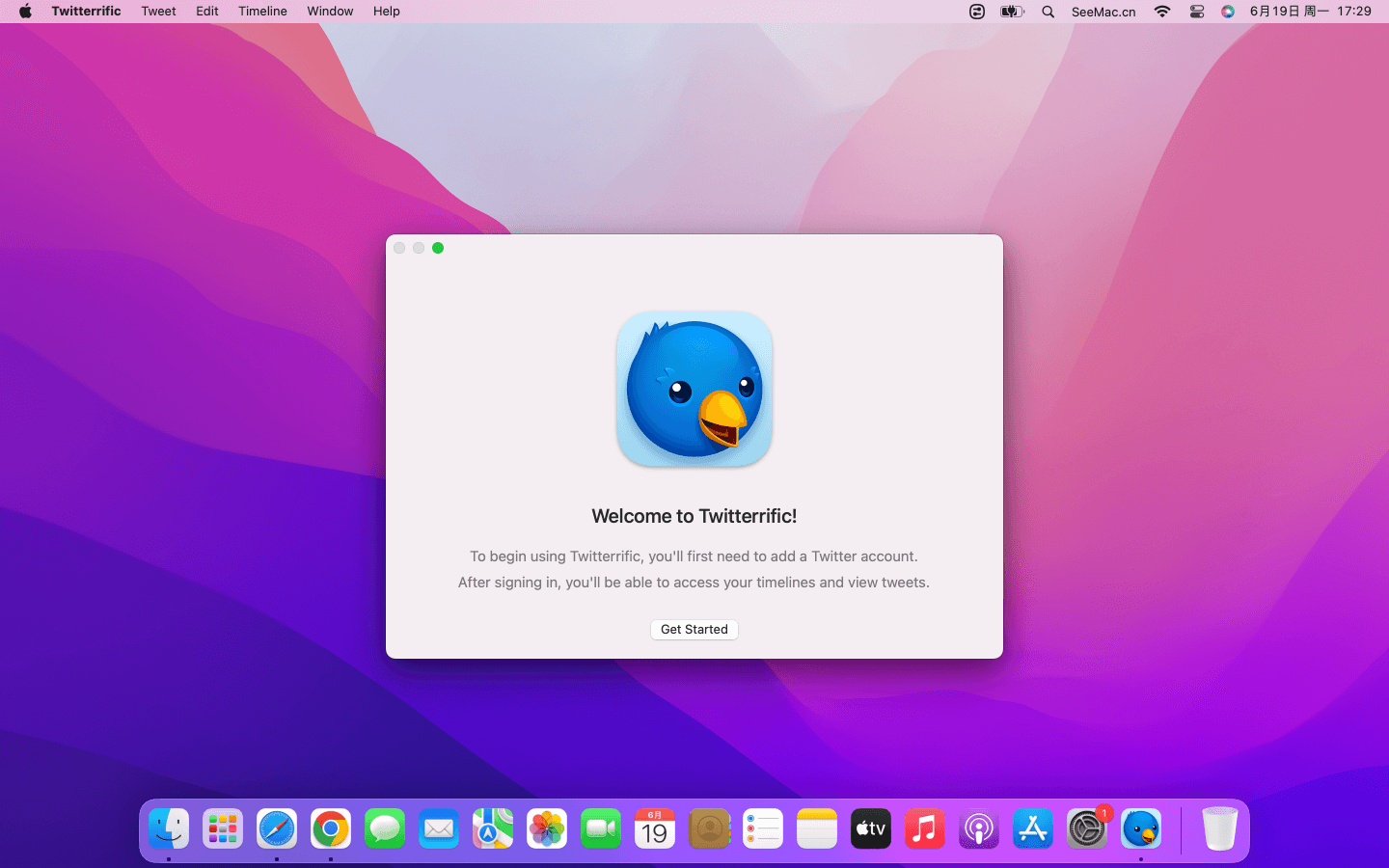1389x868 pixels.
Task: Click the SeeMac.cn menu bar item
Action: tap(1103, 12)
